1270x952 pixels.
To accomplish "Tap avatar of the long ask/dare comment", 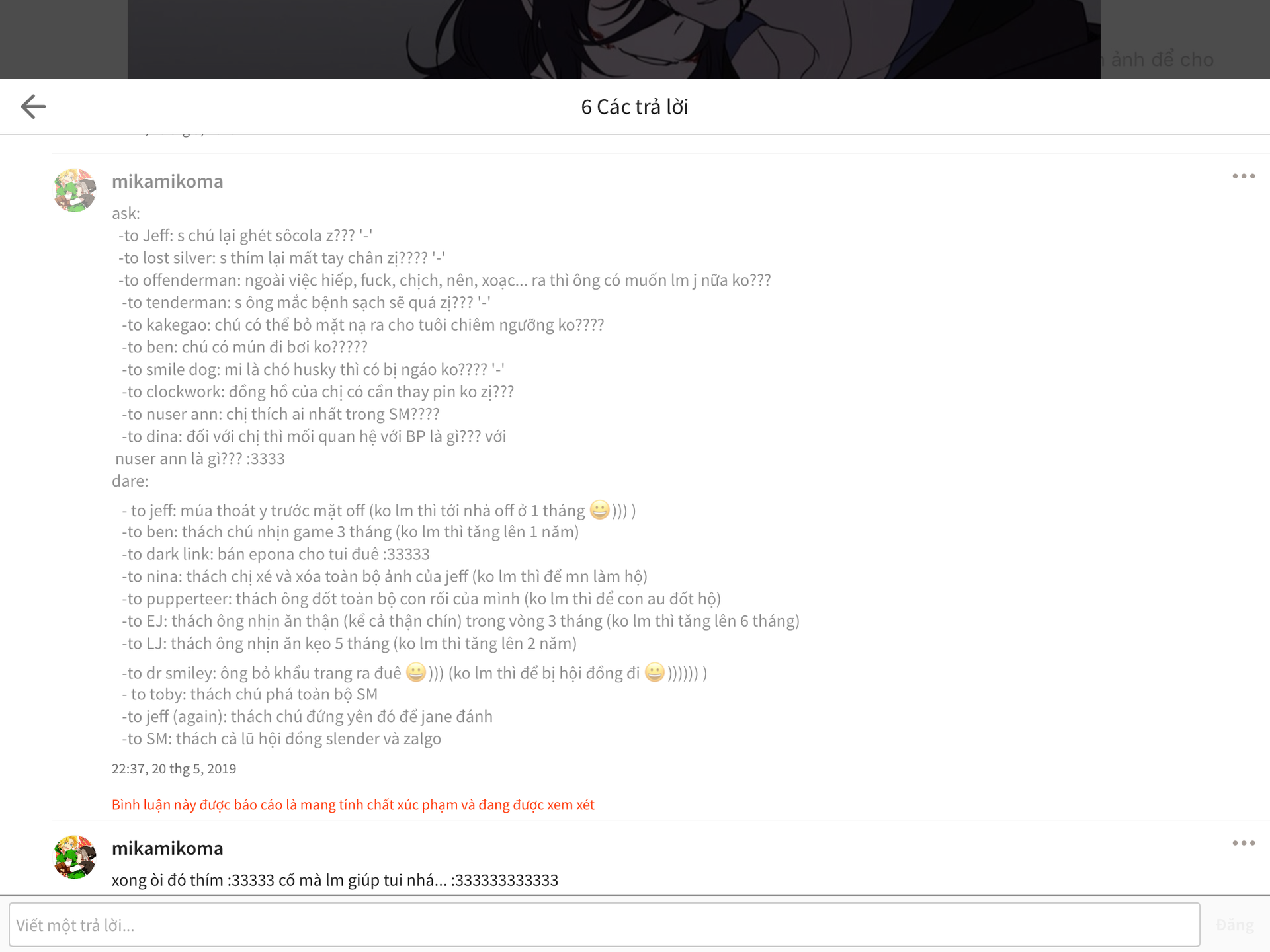I will (75, 190).
